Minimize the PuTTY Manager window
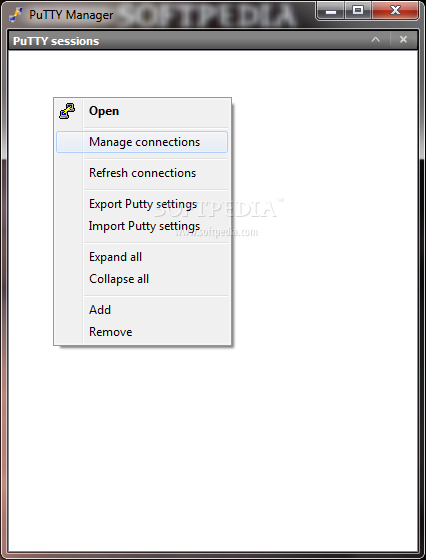The image size is (426, 560). [x=331, y=11]
